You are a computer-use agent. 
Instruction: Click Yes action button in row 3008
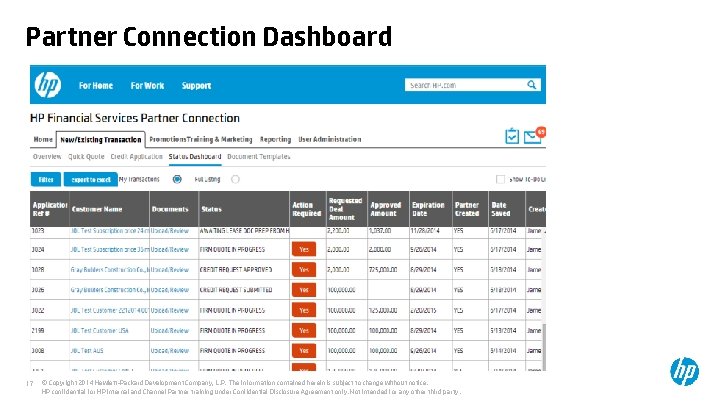tap(304, 350)
